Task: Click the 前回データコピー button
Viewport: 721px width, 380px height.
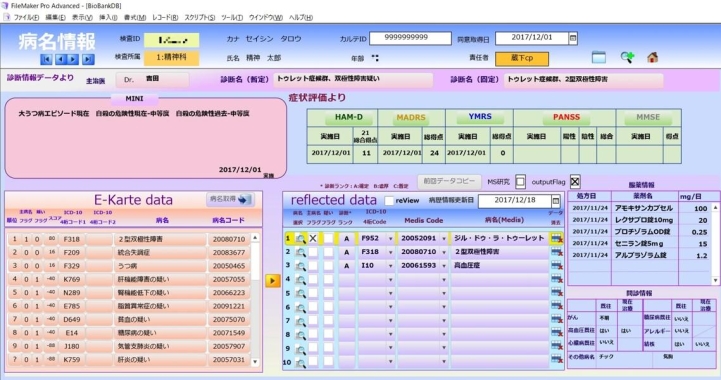Action: [449, 181]
